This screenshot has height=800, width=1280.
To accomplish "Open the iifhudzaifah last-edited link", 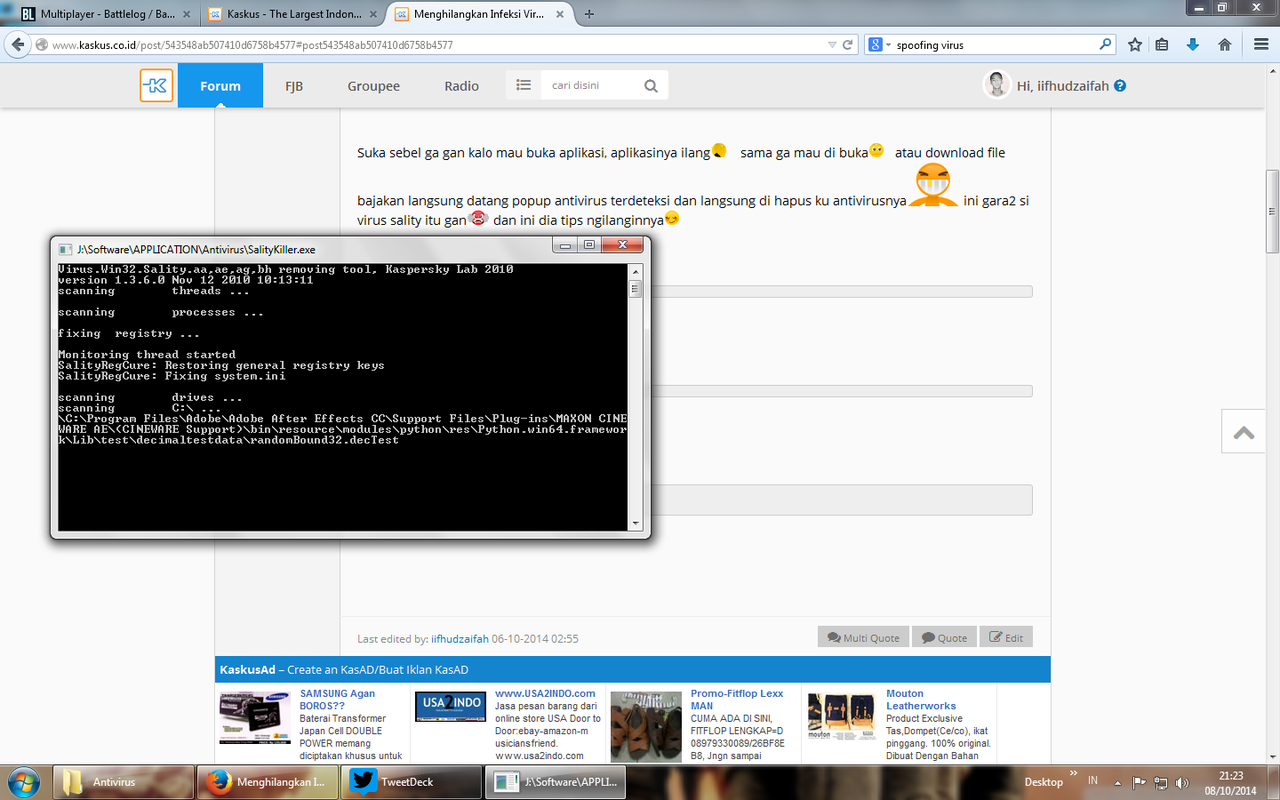I will point(459,638).
